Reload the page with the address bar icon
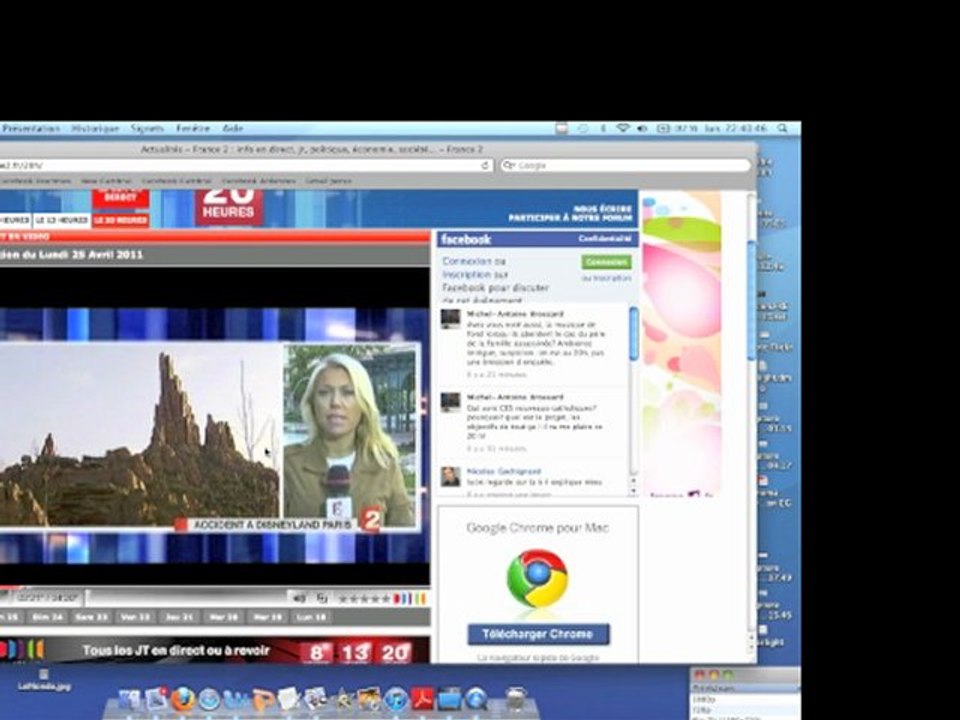Image resolution: width=960 pixels, height=720 pixels. (x=485, y=165)
